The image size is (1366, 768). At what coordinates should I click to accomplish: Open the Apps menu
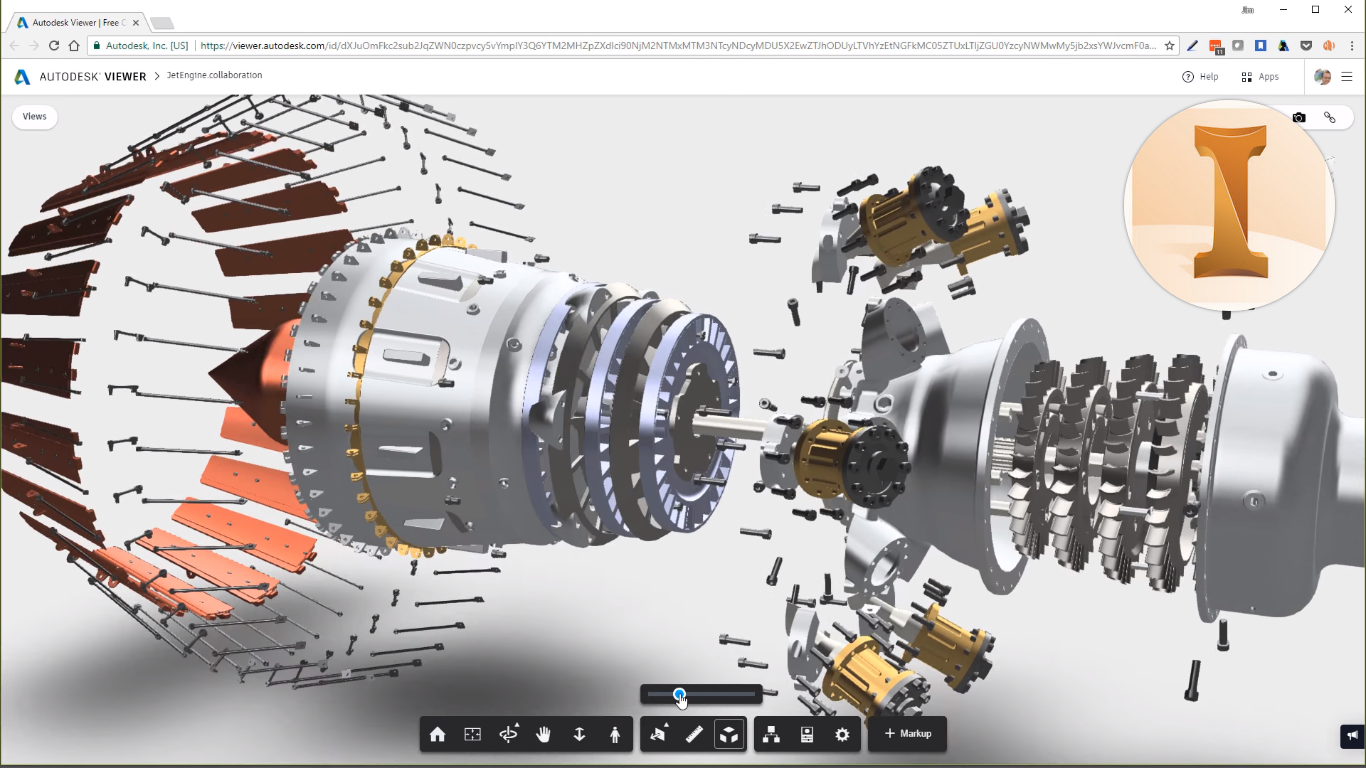click(x=1260, y=77)
